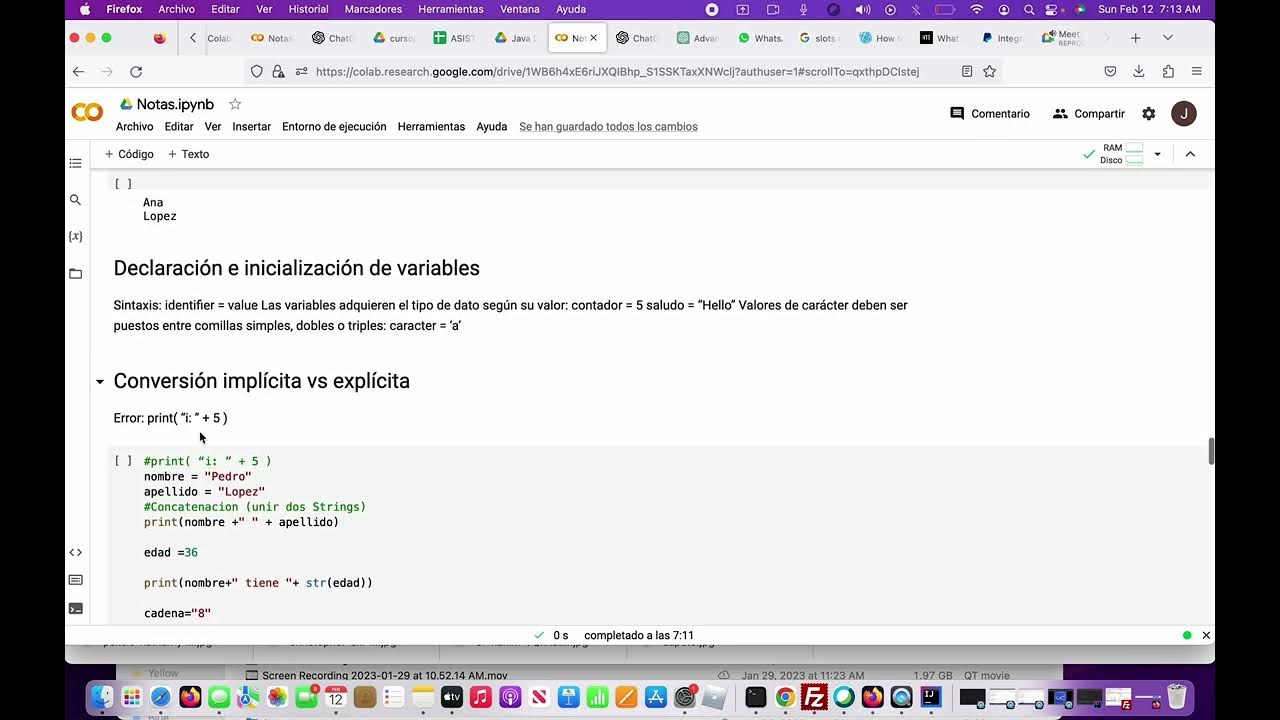This screenshot has height=720, width=1280.
Task: Open the Herramientas menu in Colab
Action: tap(431, 127)
